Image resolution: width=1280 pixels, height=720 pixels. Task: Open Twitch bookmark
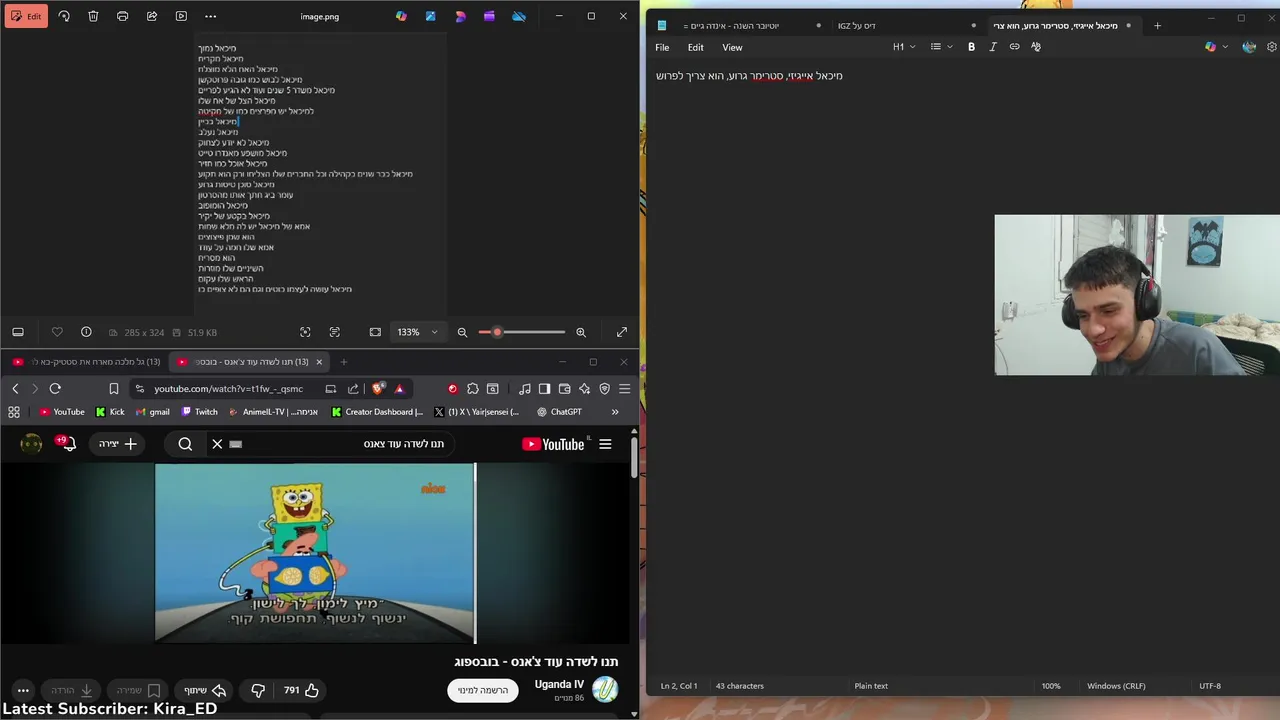(x=199, y=412)
